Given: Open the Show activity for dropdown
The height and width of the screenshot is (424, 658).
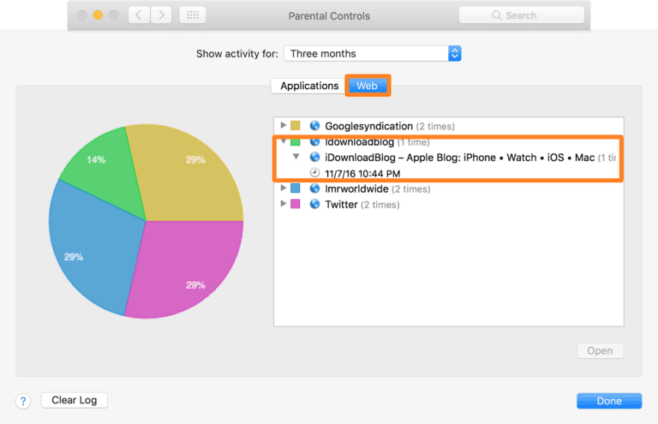Looking at the screenshot, I should click(x=372, y=53).
